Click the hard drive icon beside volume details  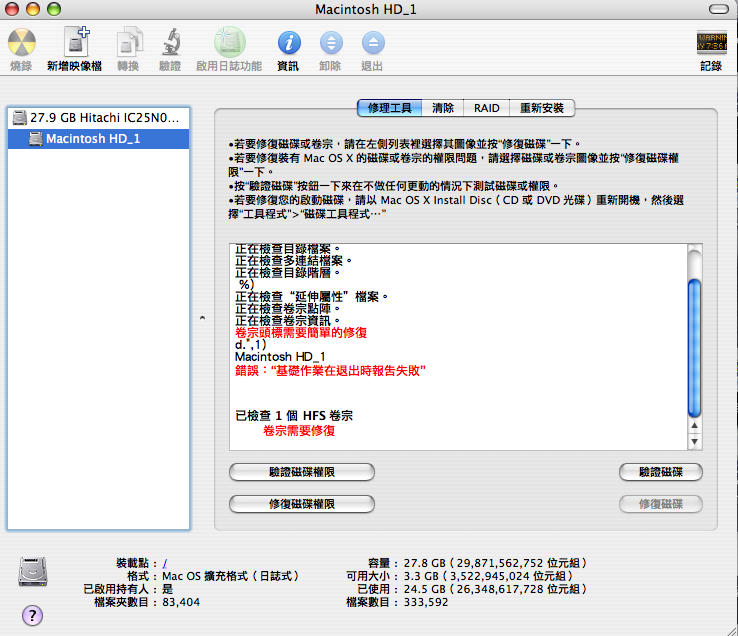[32, 571]
